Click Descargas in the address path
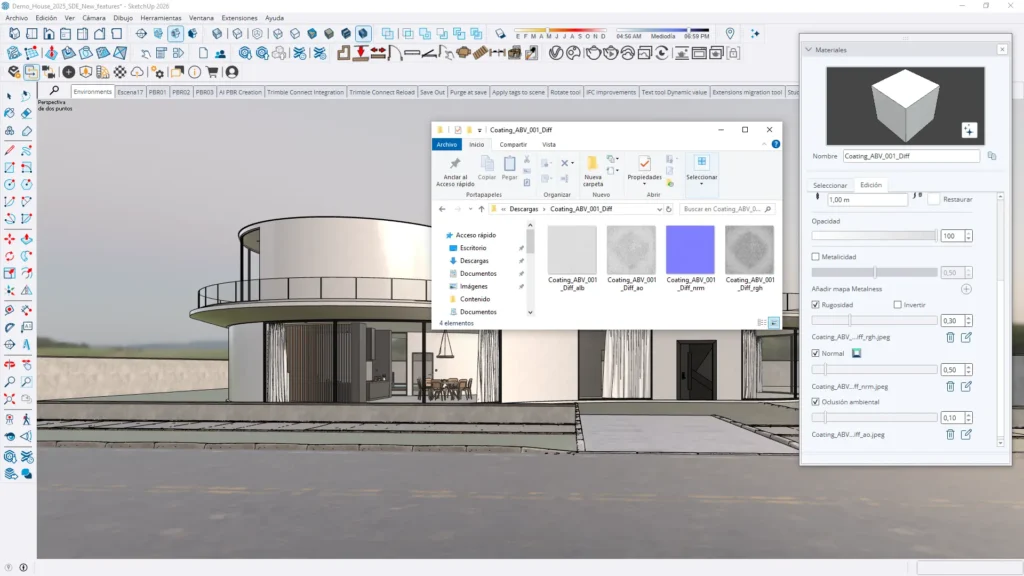Screen dimensions: 1024x576 524,209
